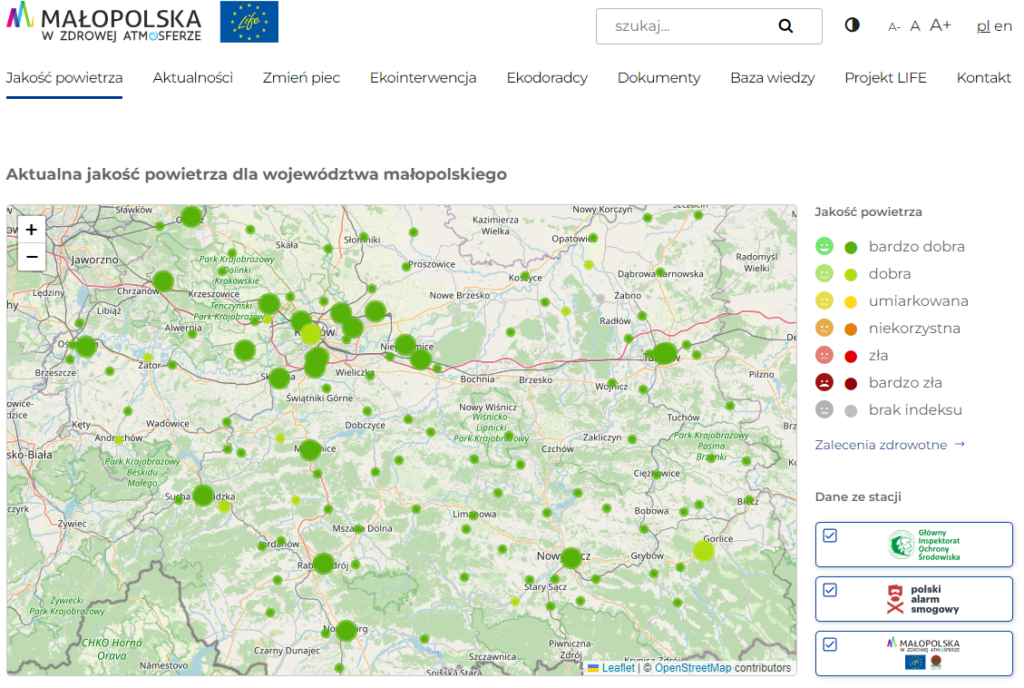Toggle the high contrast mode icon
Image resolution: width=1024 pixels, height=688 pixels.
852,26
